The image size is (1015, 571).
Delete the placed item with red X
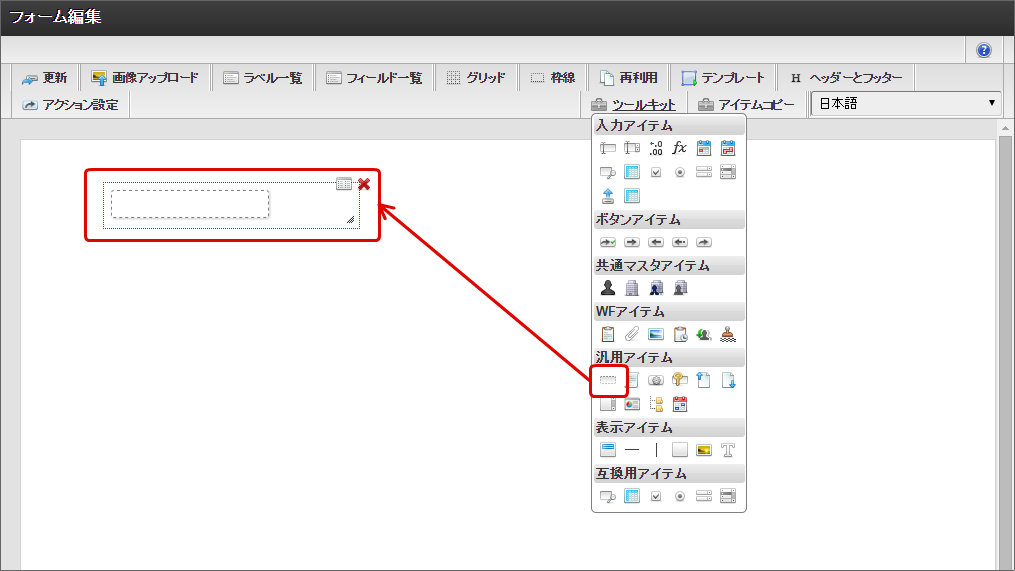[x=364, y=185]
